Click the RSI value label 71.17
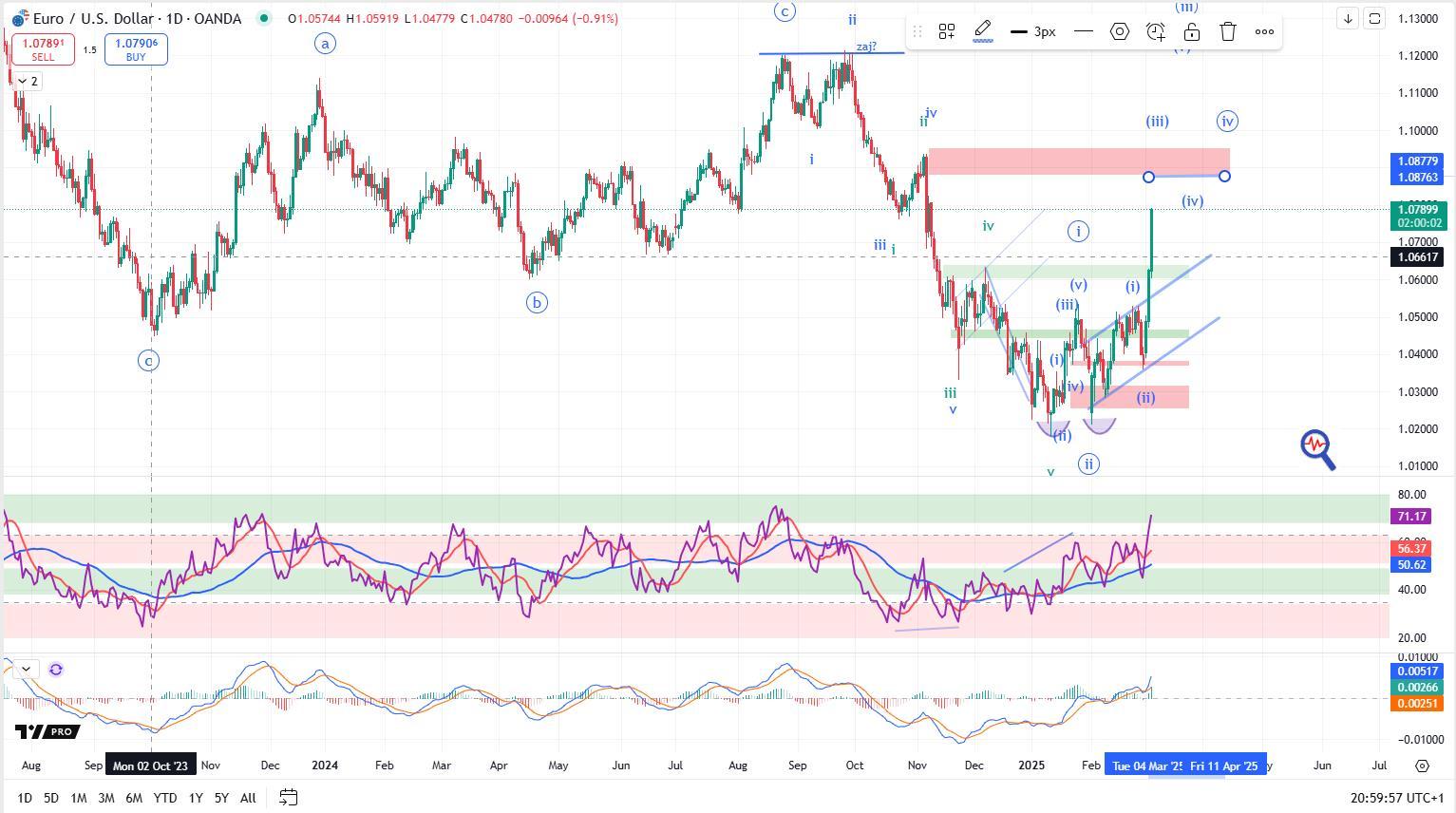The height and width of the screenshot is (813, 1456). pyautogui.click(x=1412, y=517)
